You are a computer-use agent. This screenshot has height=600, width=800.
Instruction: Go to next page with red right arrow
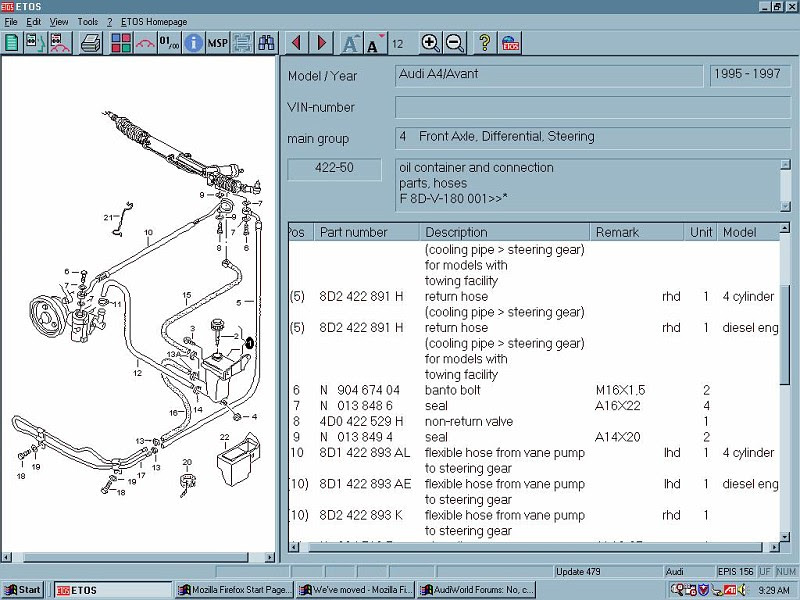click(321, 43)
